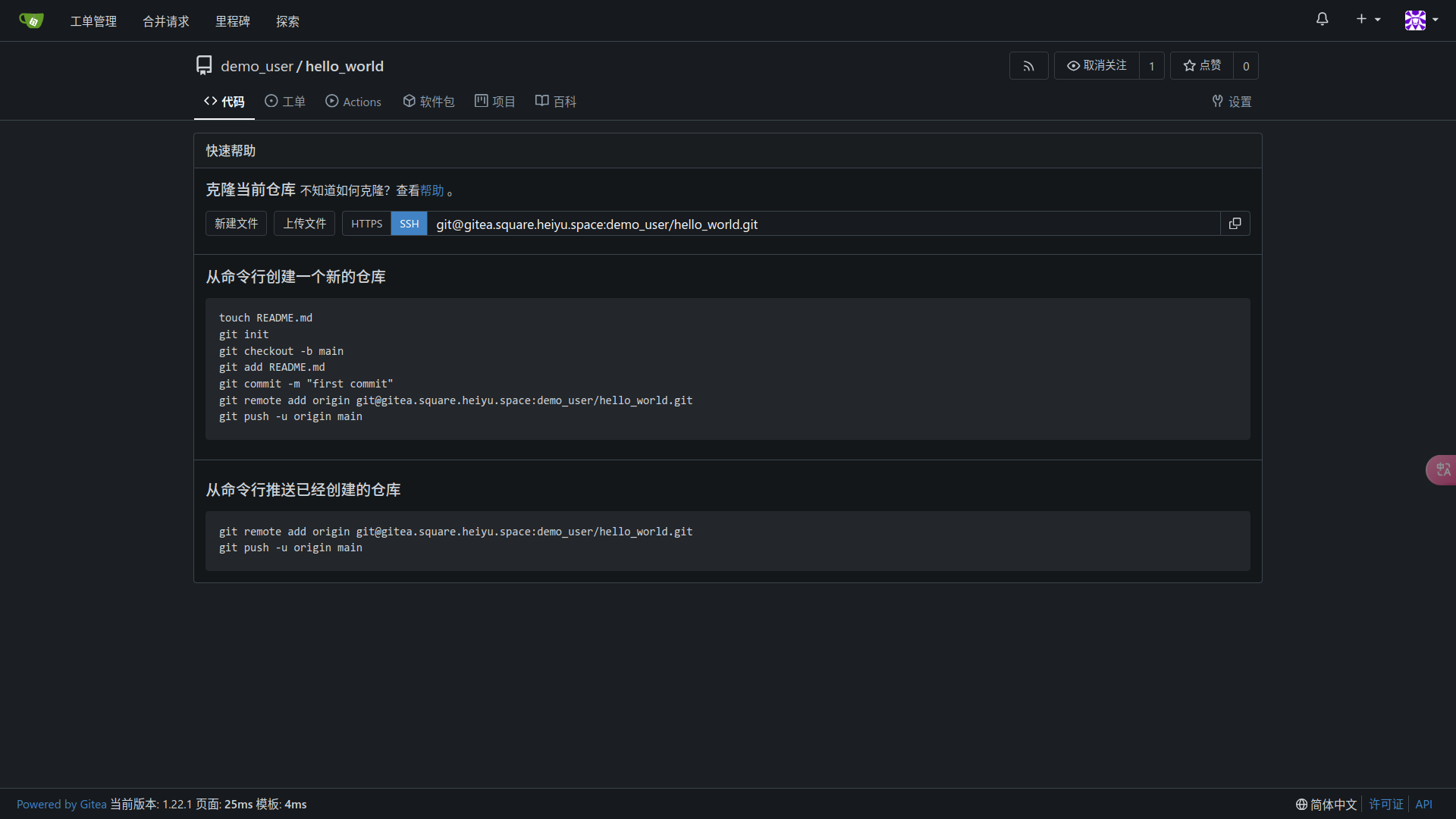1456x819 pixels.
Task: Click 'git commit -m "first commit"' line
Action: click(306, 384)
